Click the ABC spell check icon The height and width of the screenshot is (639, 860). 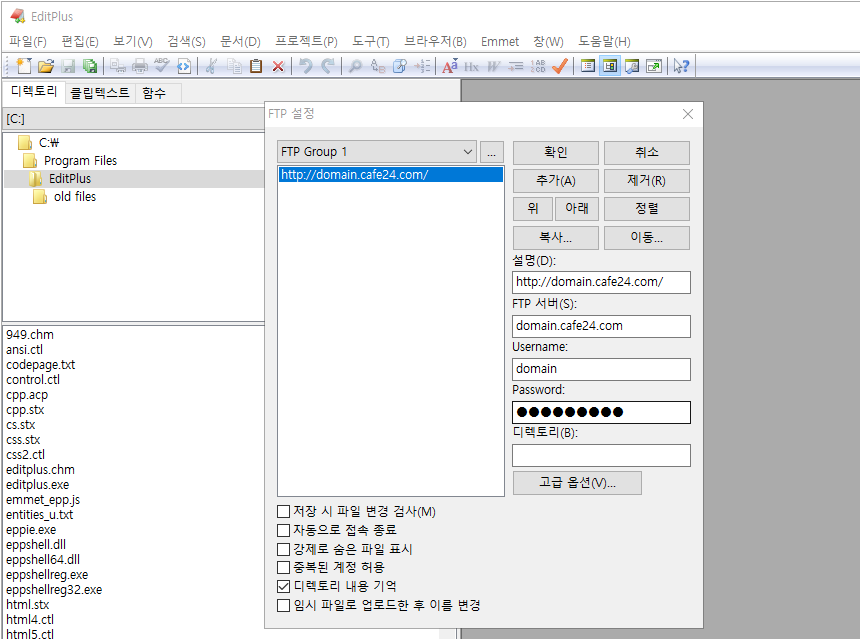click(x=162, y=66)
